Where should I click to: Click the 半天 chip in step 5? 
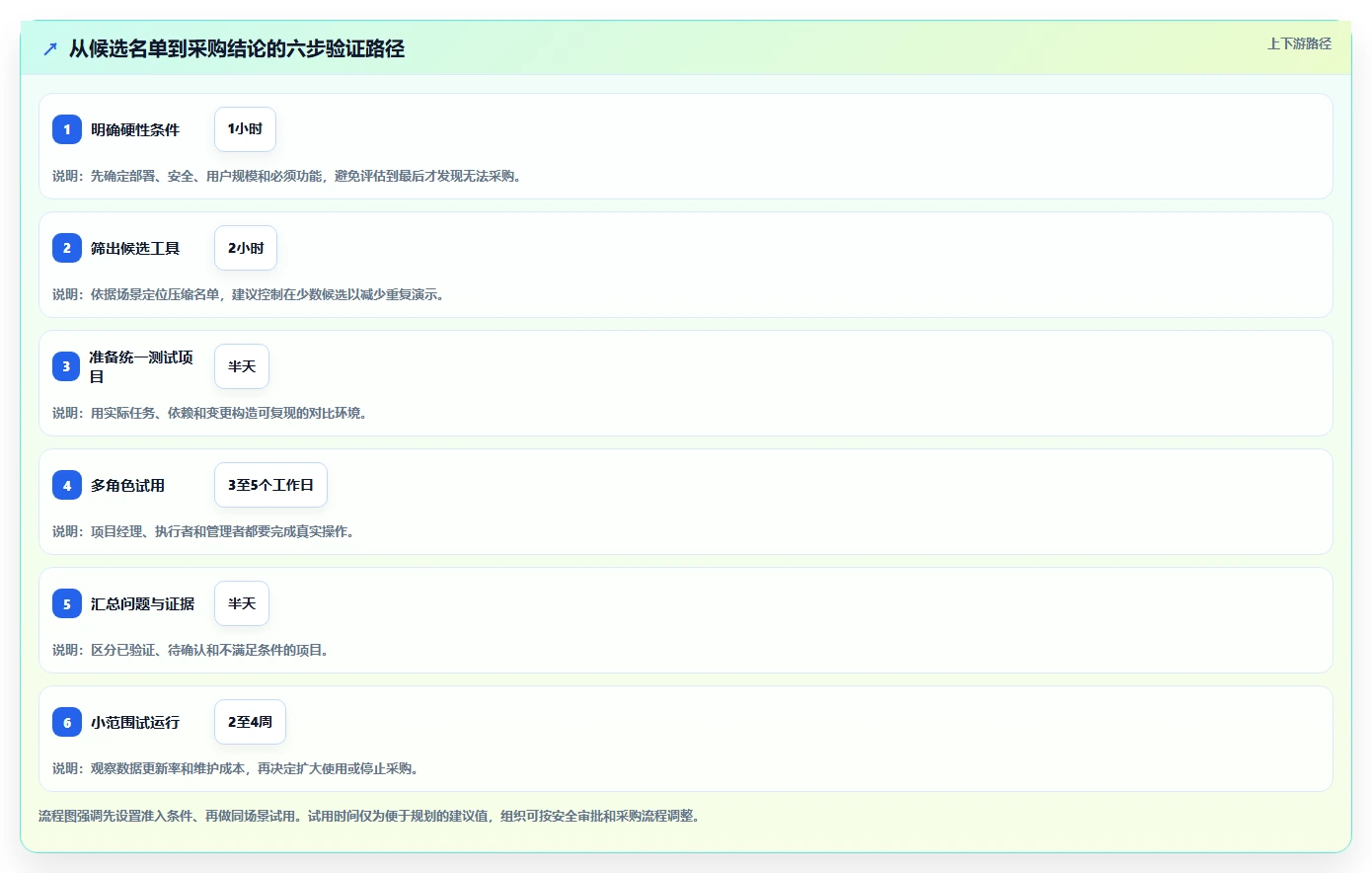(x=242, y=603)
